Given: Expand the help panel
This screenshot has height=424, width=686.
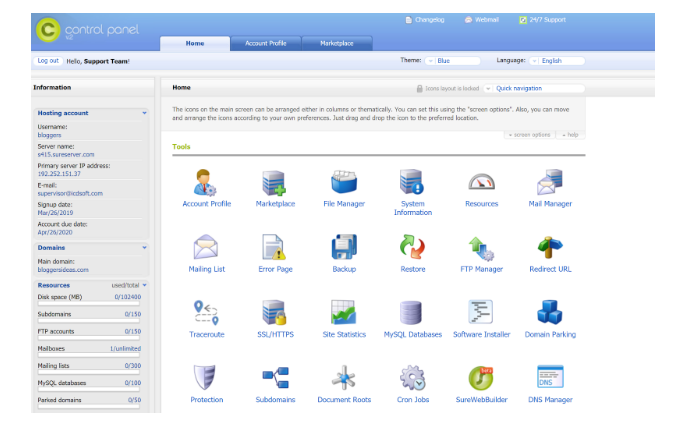Looking at the screenshot, I should coord(570,135).
